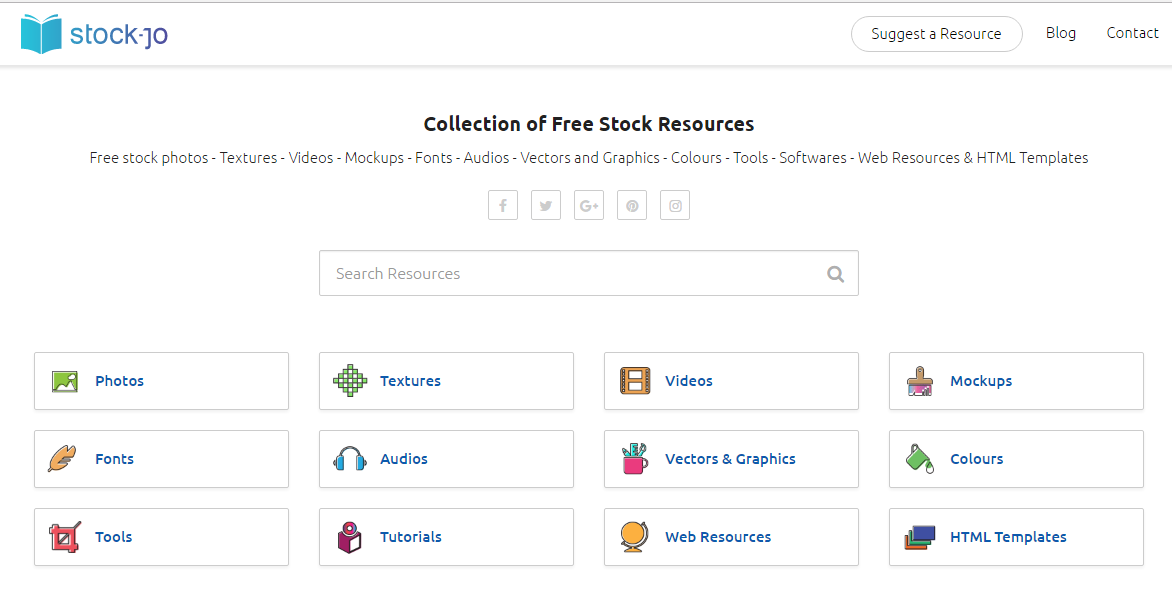Focus the Search Resources input field
This screenshot has width=1172, height=597.
[589, 273]
